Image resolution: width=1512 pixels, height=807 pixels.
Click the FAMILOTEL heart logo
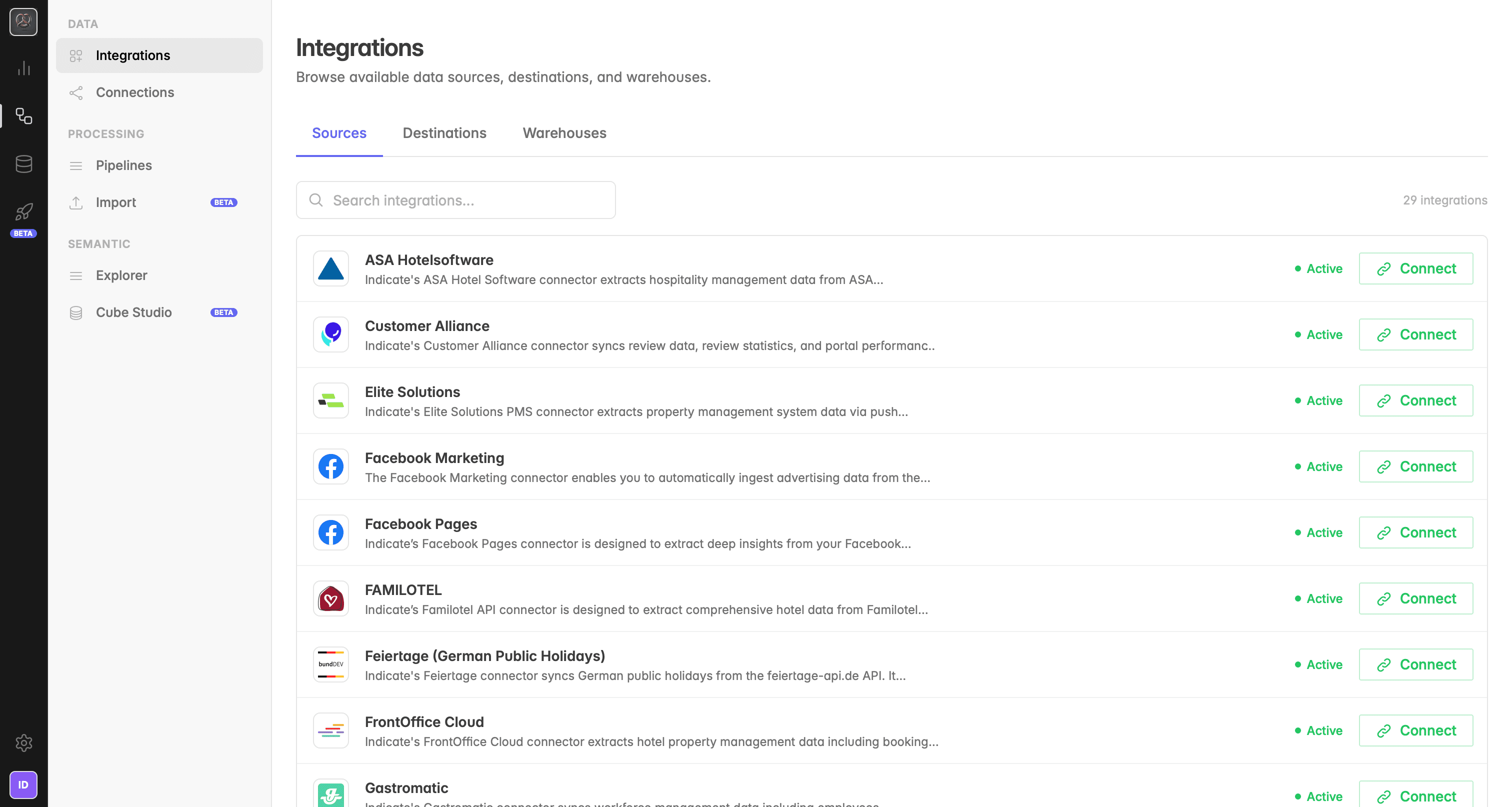[331, 598]
